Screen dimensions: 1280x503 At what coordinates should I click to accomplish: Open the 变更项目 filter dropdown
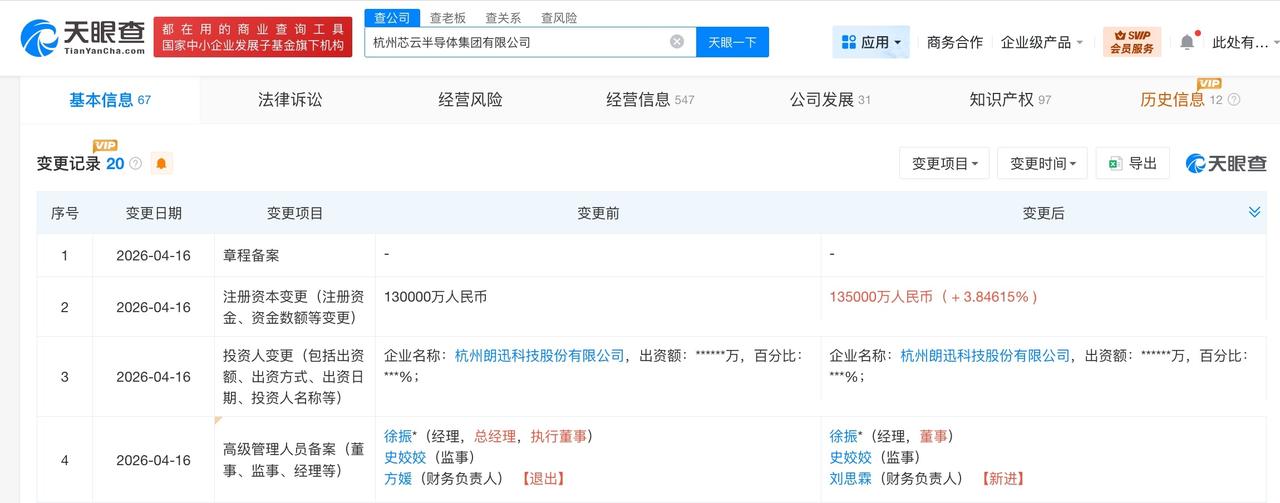click(945, 163)
